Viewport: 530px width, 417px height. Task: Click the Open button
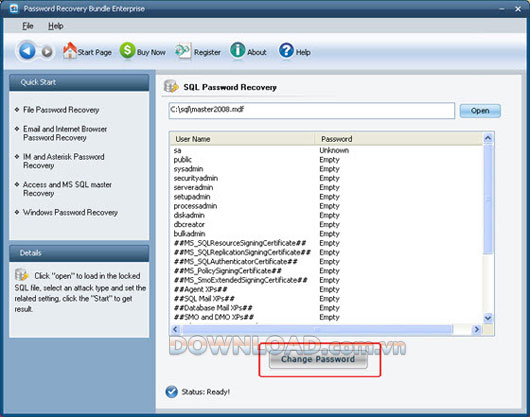coord(480,111)
